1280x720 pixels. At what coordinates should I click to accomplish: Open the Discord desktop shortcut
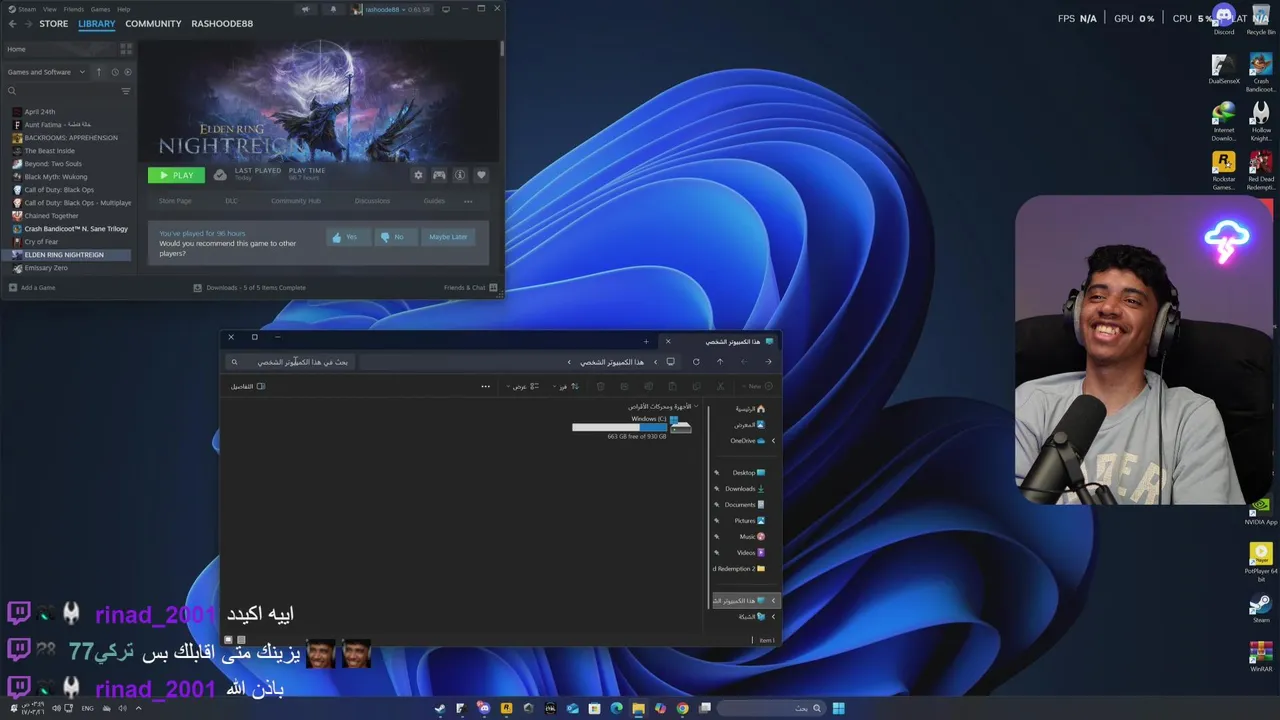click(x=1224, y=20)
